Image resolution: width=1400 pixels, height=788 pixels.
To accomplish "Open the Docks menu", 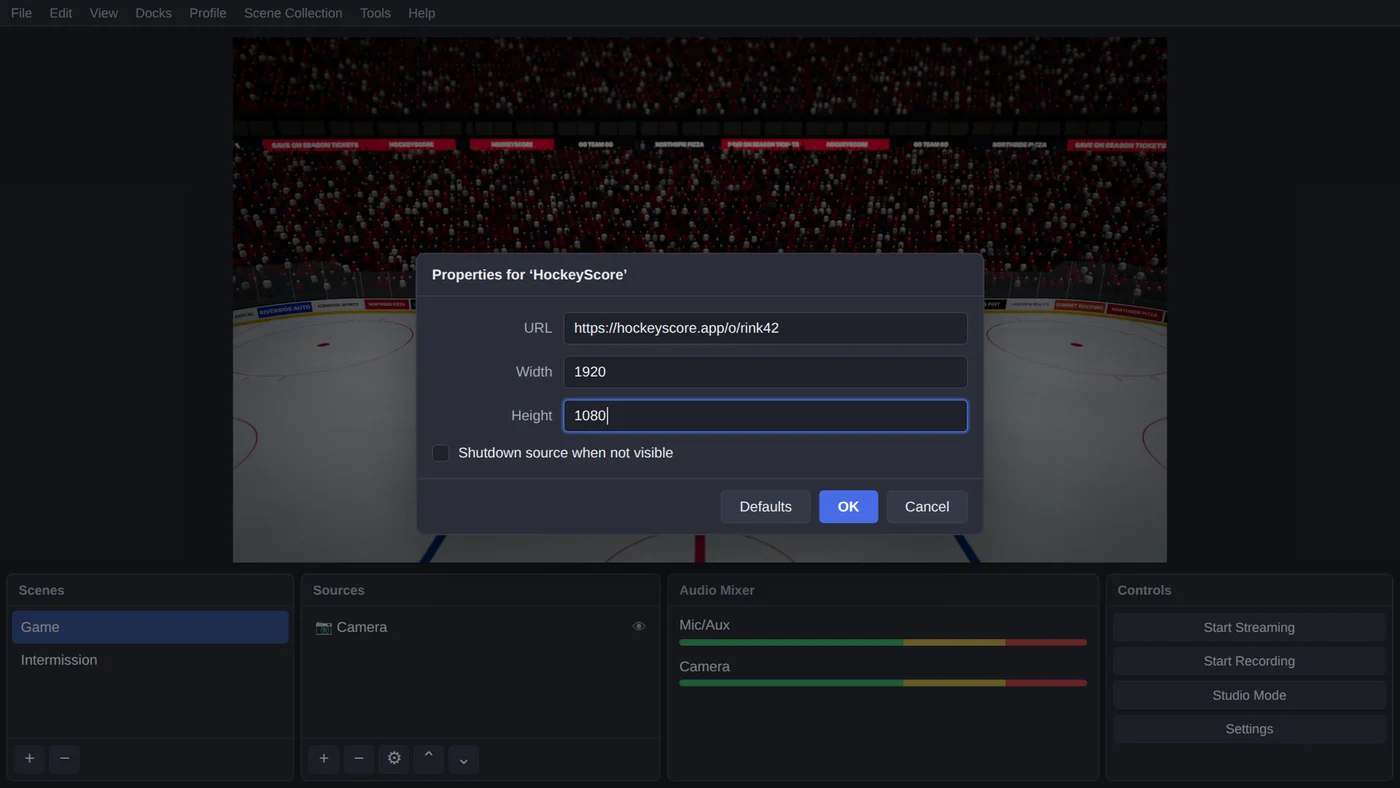I will coord(154,13).
